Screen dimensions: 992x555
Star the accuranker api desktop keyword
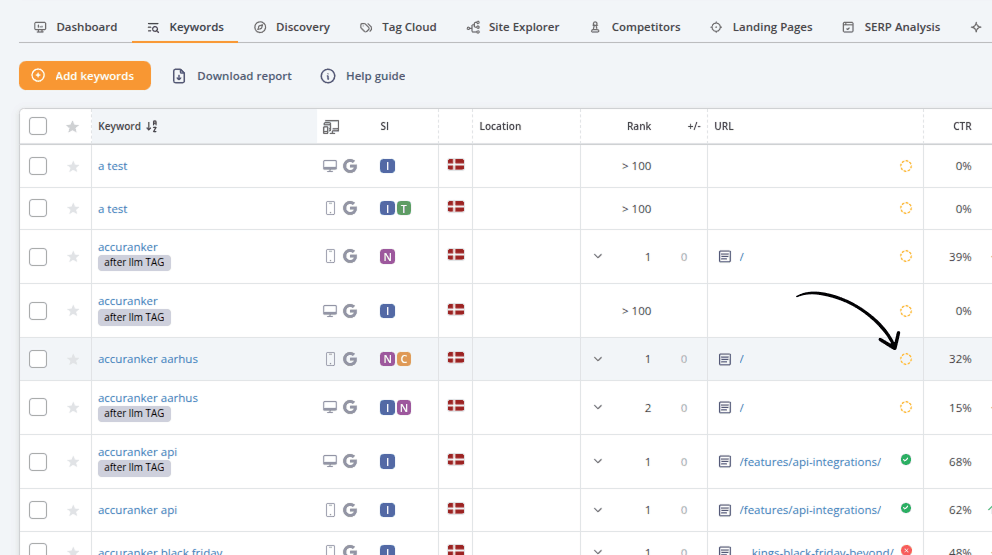[73, 461]
